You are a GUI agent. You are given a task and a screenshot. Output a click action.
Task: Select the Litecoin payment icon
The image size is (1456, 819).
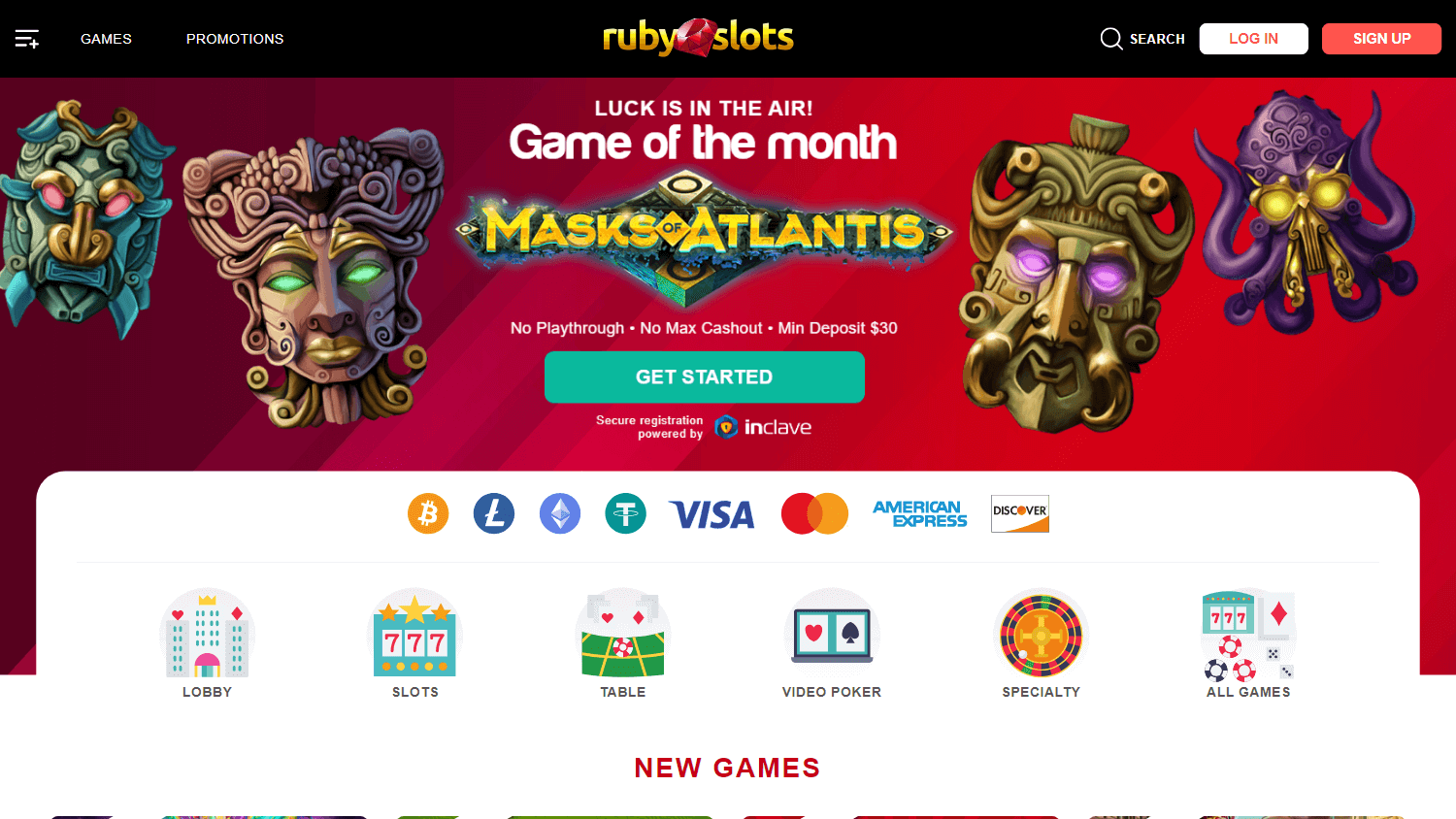(494, 513)
